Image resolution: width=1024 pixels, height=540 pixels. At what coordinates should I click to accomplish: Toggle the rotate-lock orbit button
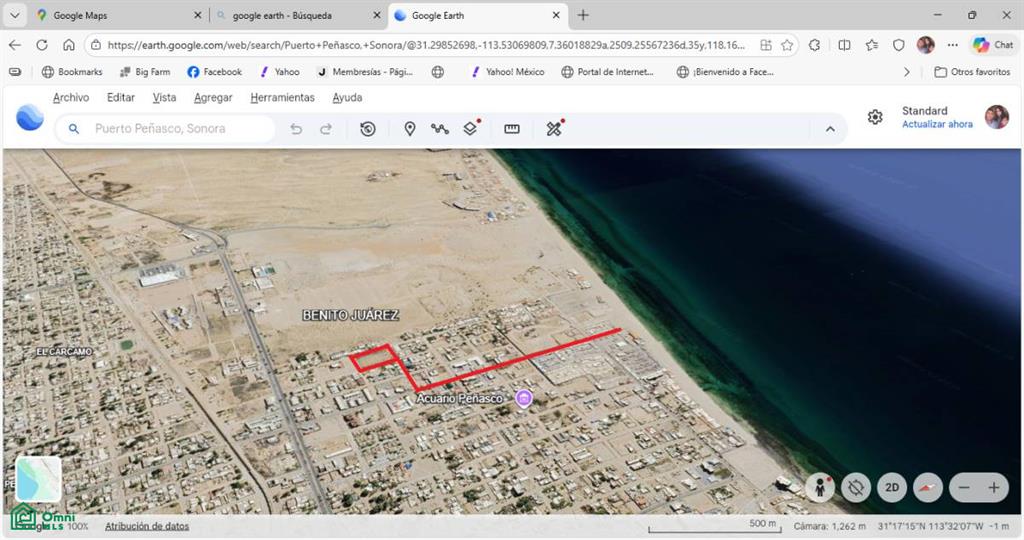(x=856, y=488)
